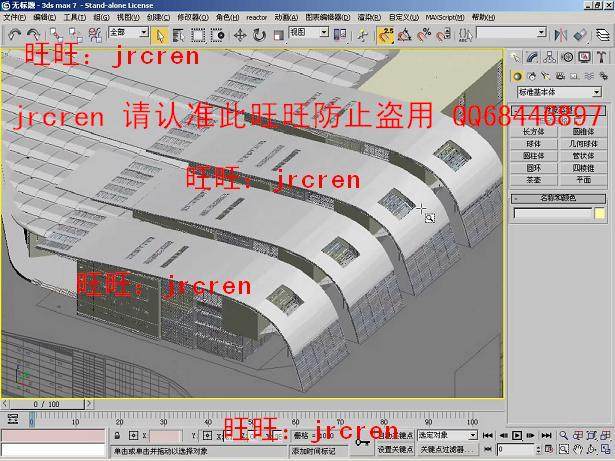Open the 选定对象 key filter dropdown

click(x=447, y=435)
